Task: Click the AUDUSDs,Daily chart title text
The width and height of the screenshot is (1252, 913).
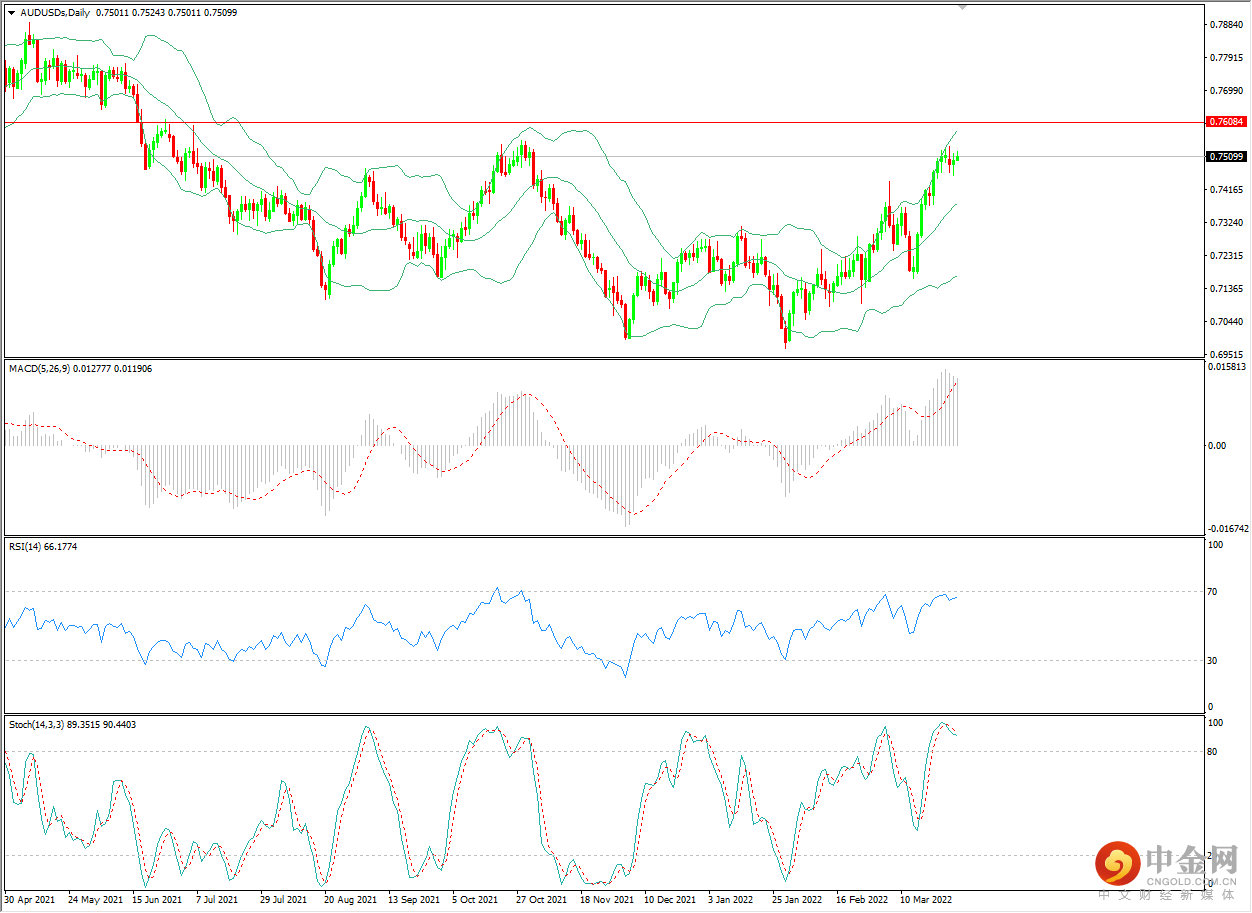Action: 55,13
